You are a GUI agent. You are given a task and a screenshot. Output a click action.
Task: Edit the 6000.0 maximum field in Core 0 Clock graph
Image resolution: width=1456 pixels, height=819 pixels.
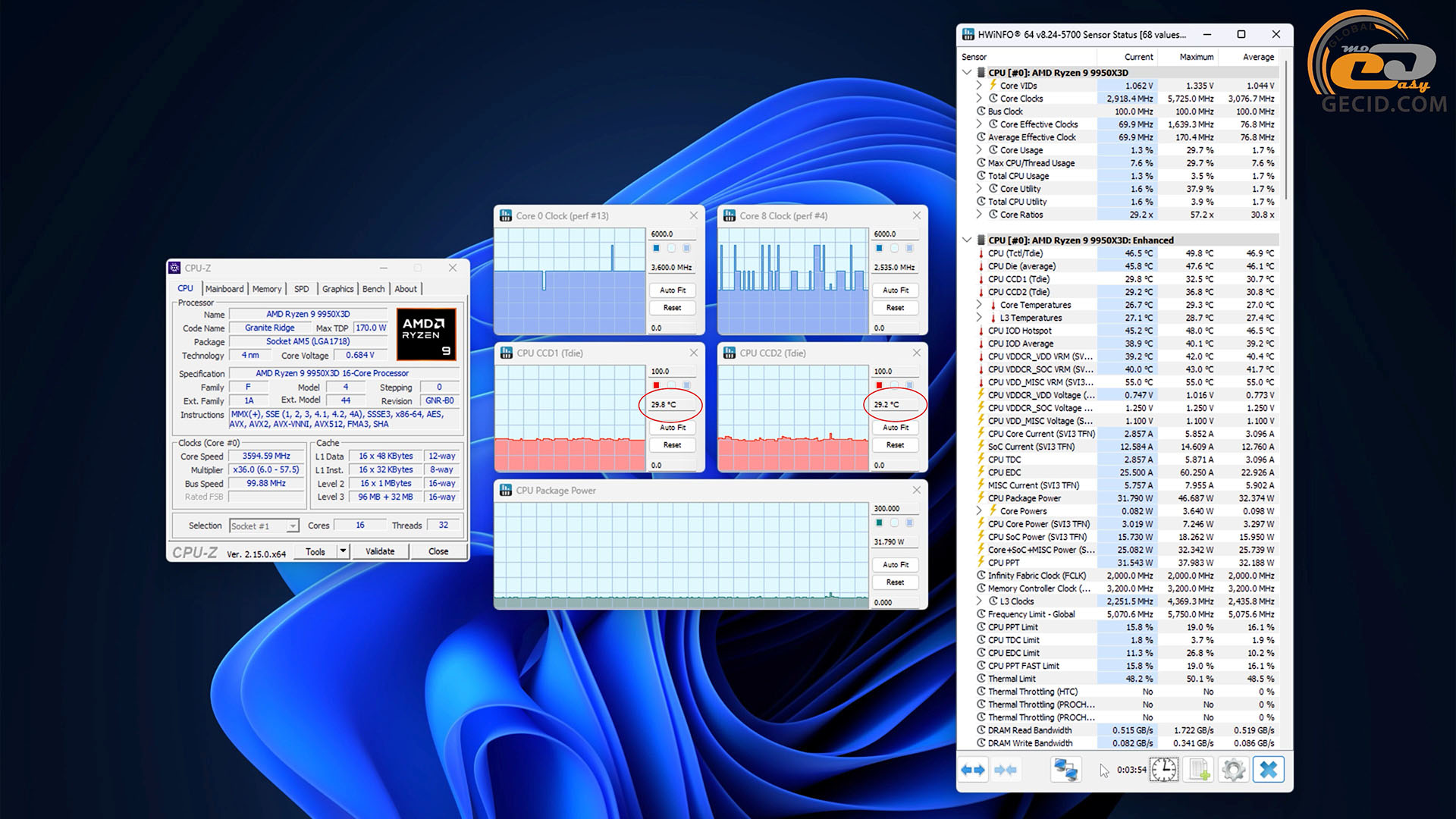pos(673,234)
